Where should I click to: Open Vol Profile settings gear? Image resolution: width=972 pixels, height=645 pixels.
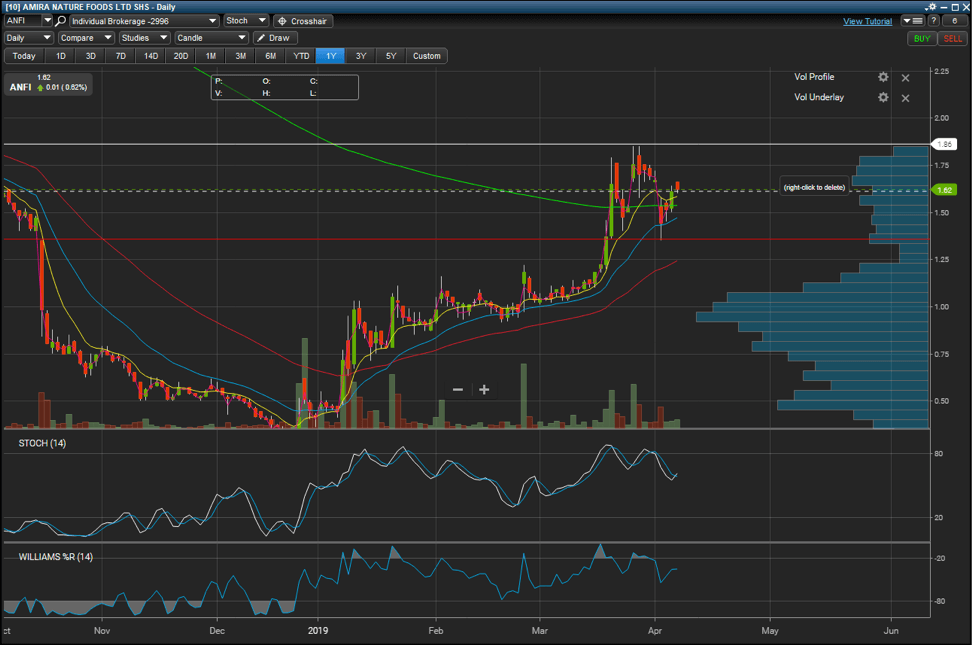coord(883,77)
